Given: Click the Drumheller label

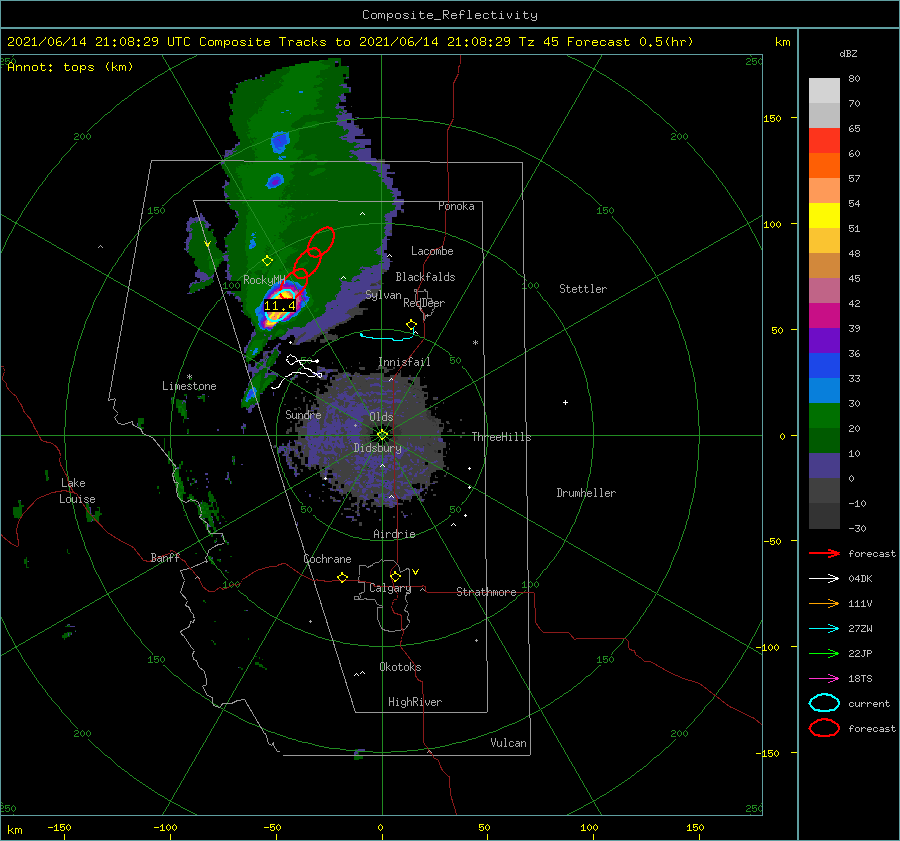Looking at the screenshot, I should point(586,493).
